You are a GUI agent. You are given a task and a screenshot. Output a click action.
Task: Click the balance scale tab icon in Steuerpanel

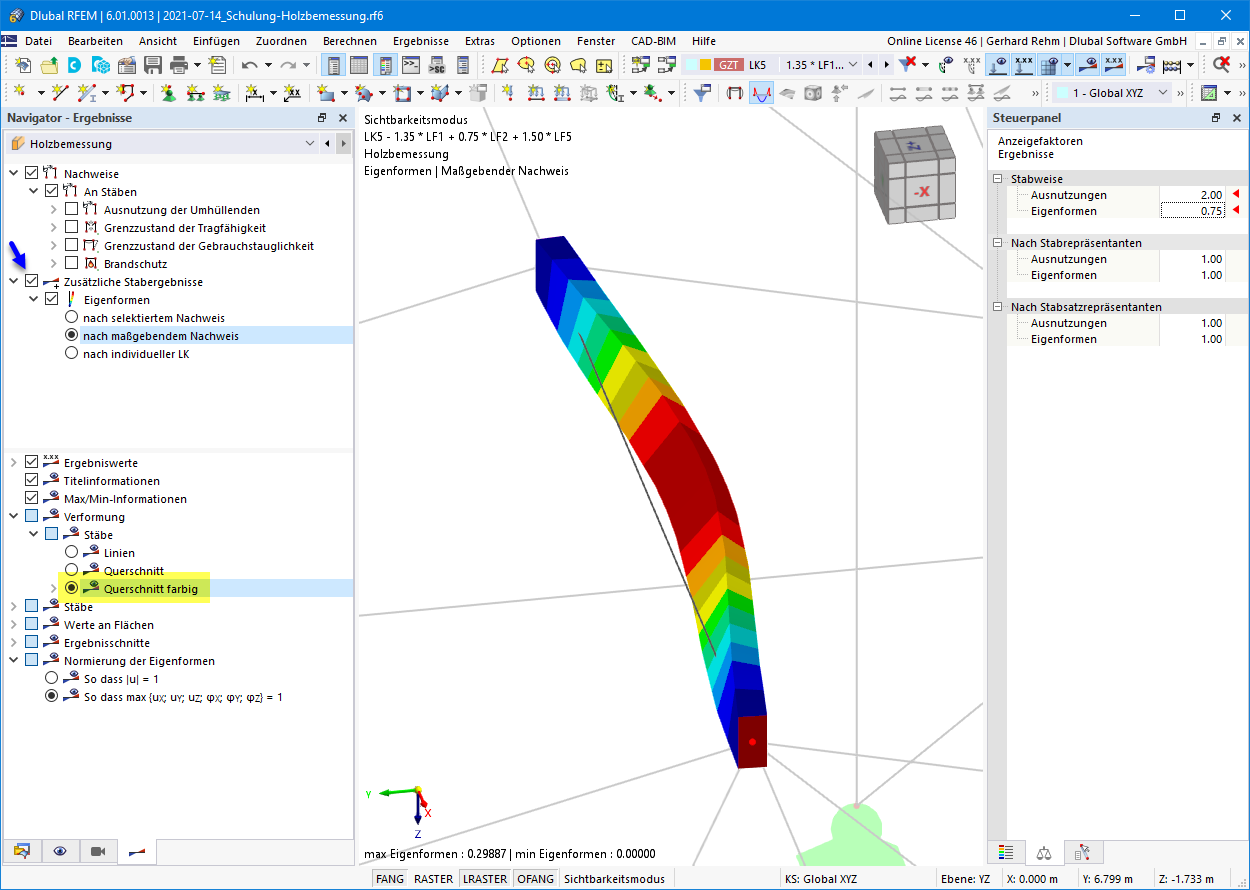click(1044, 852)
